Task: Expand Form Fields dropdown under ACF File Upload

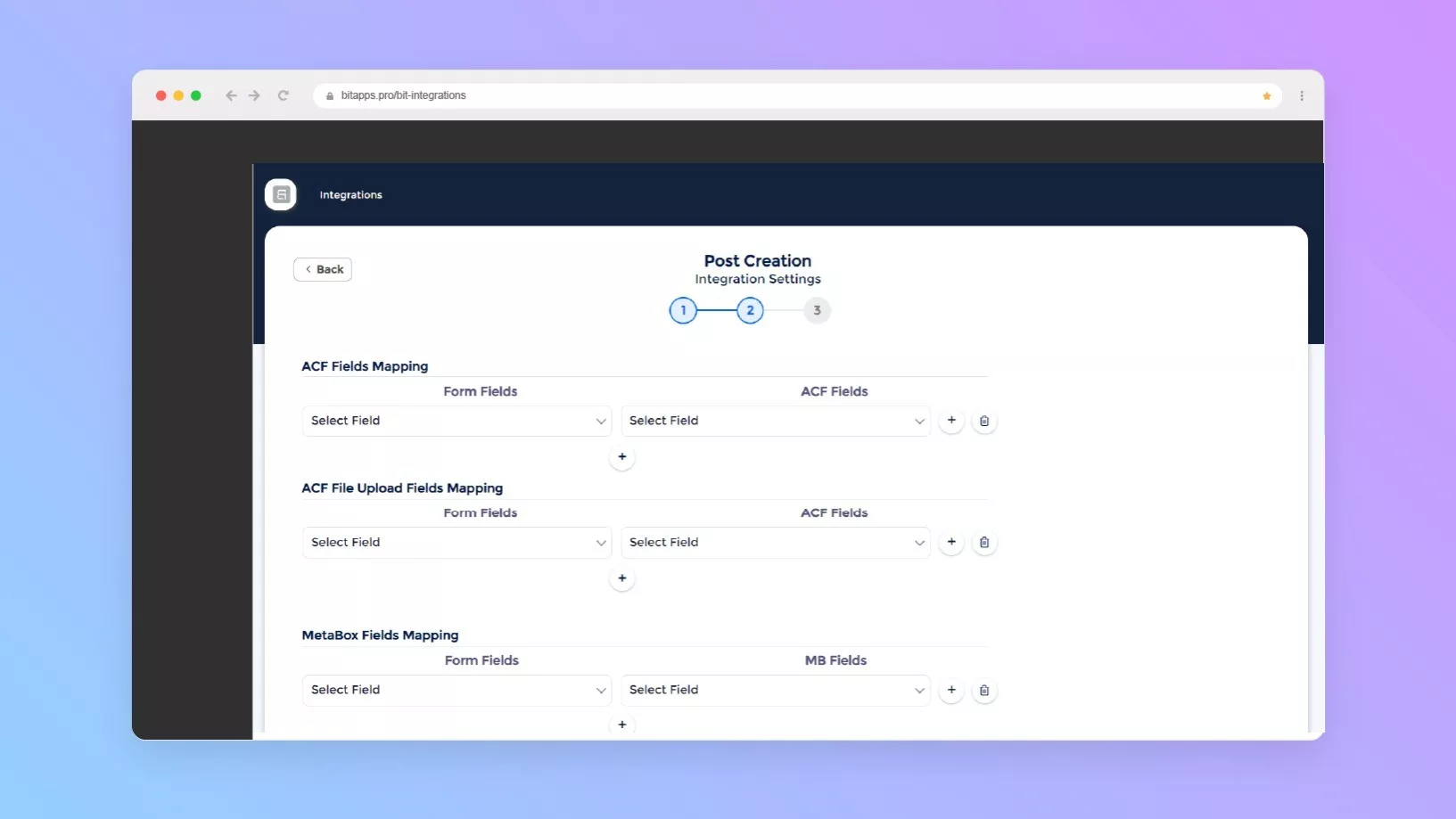Action: tap(457, 543)
